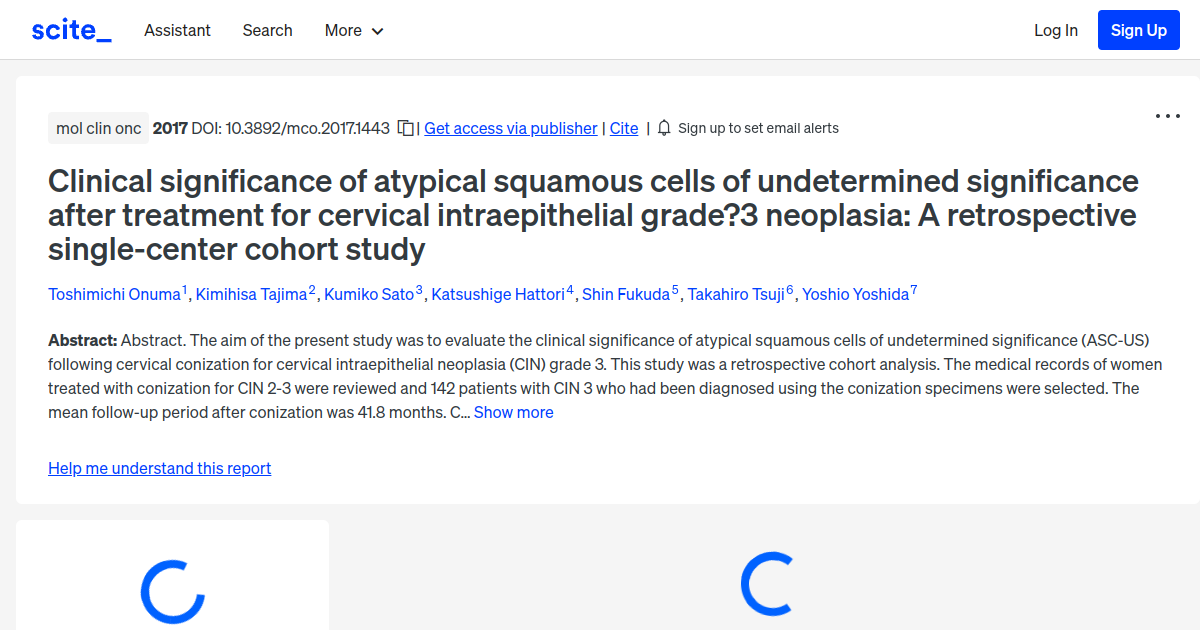Click the Shin Fukuda author link
Screen dimensions: 1200x630
(x=624, y=294)
